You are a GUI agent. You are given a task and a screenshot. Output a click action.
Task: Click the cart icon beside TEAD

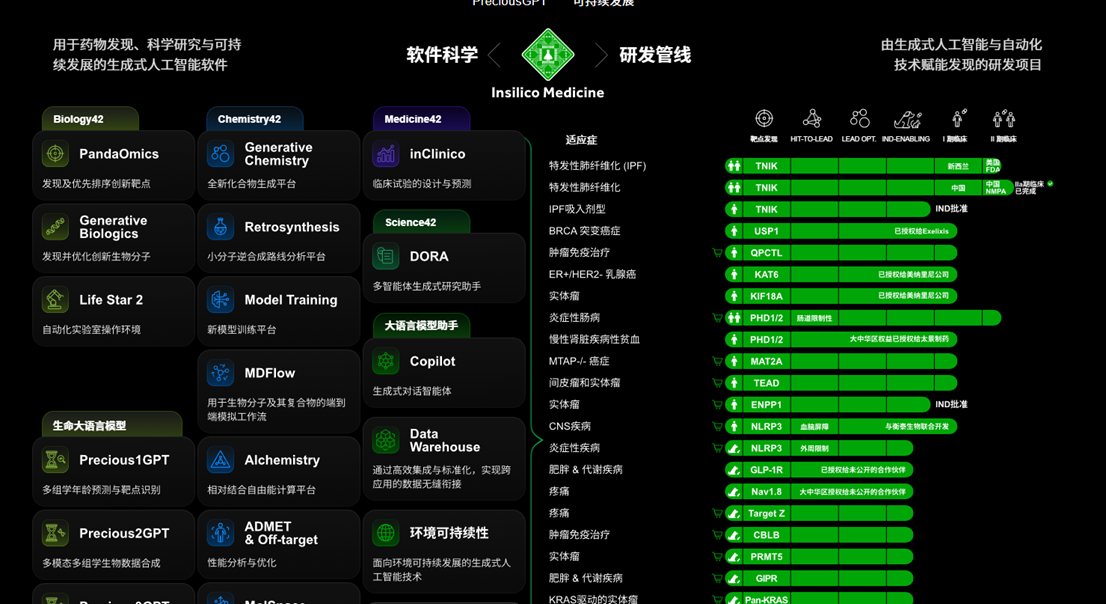click(x=717, y=383)
